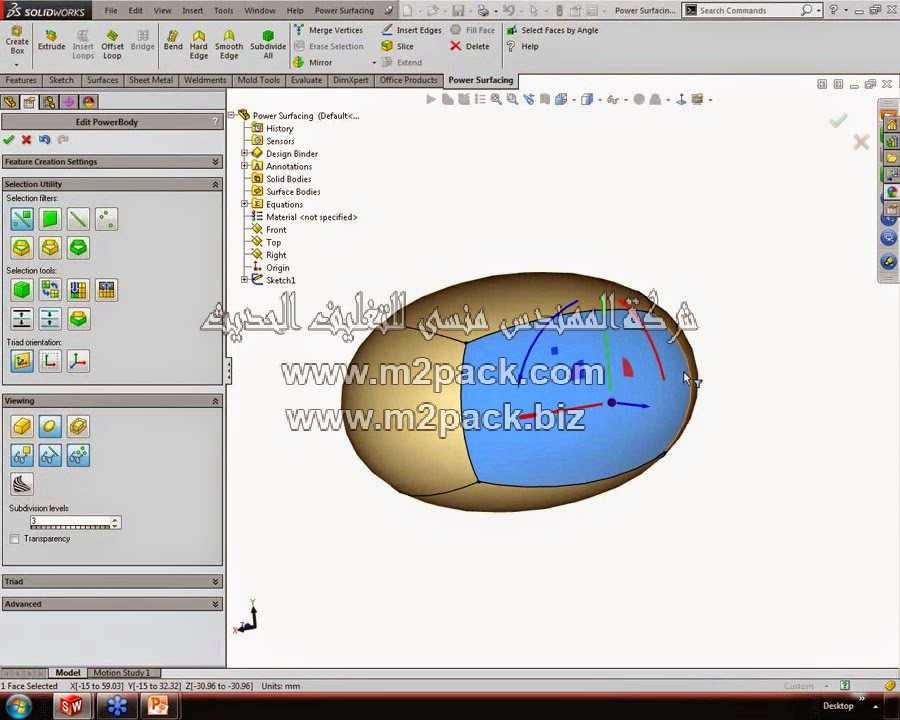Click the Windows Start orb
This screenshot has width=900, height=720.
pos(20,705)
